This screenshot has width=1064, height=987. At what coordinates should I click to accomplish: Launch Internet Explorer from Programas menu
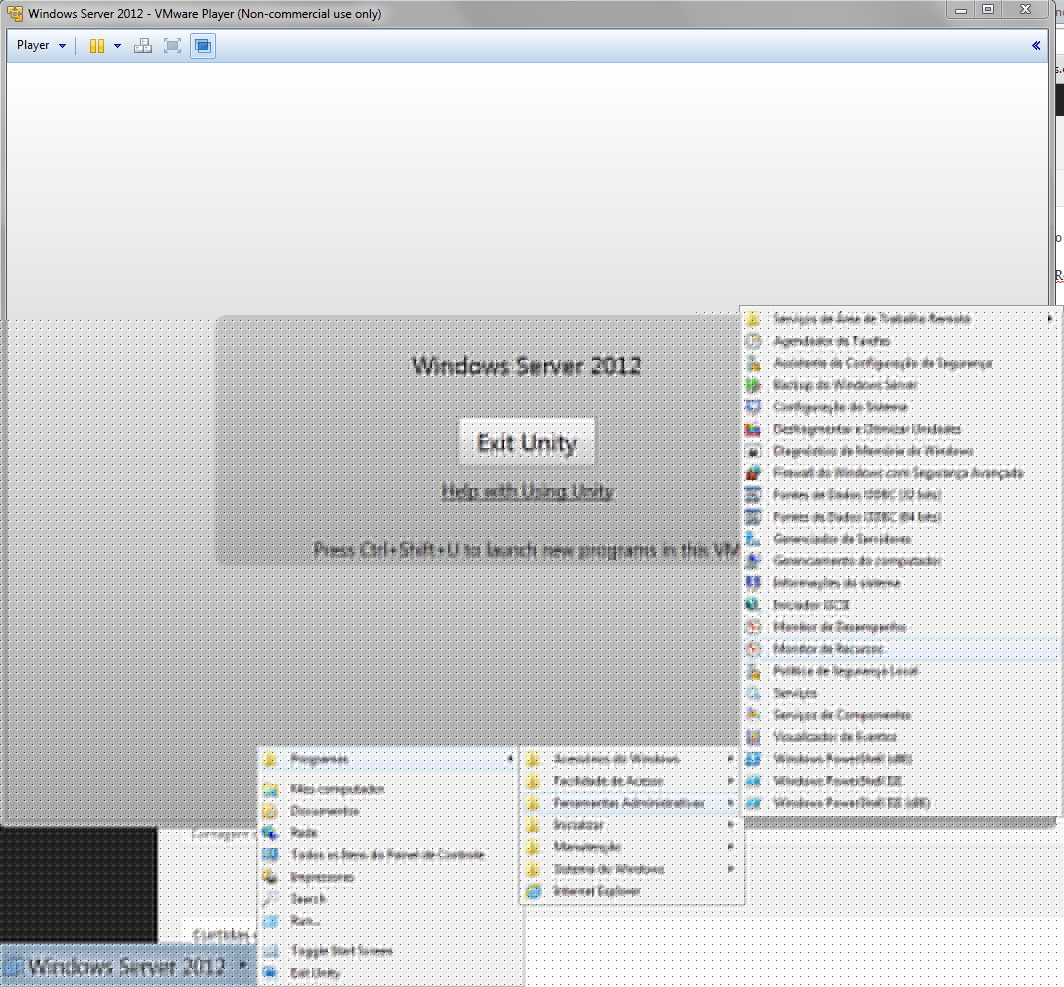(632, 891)
